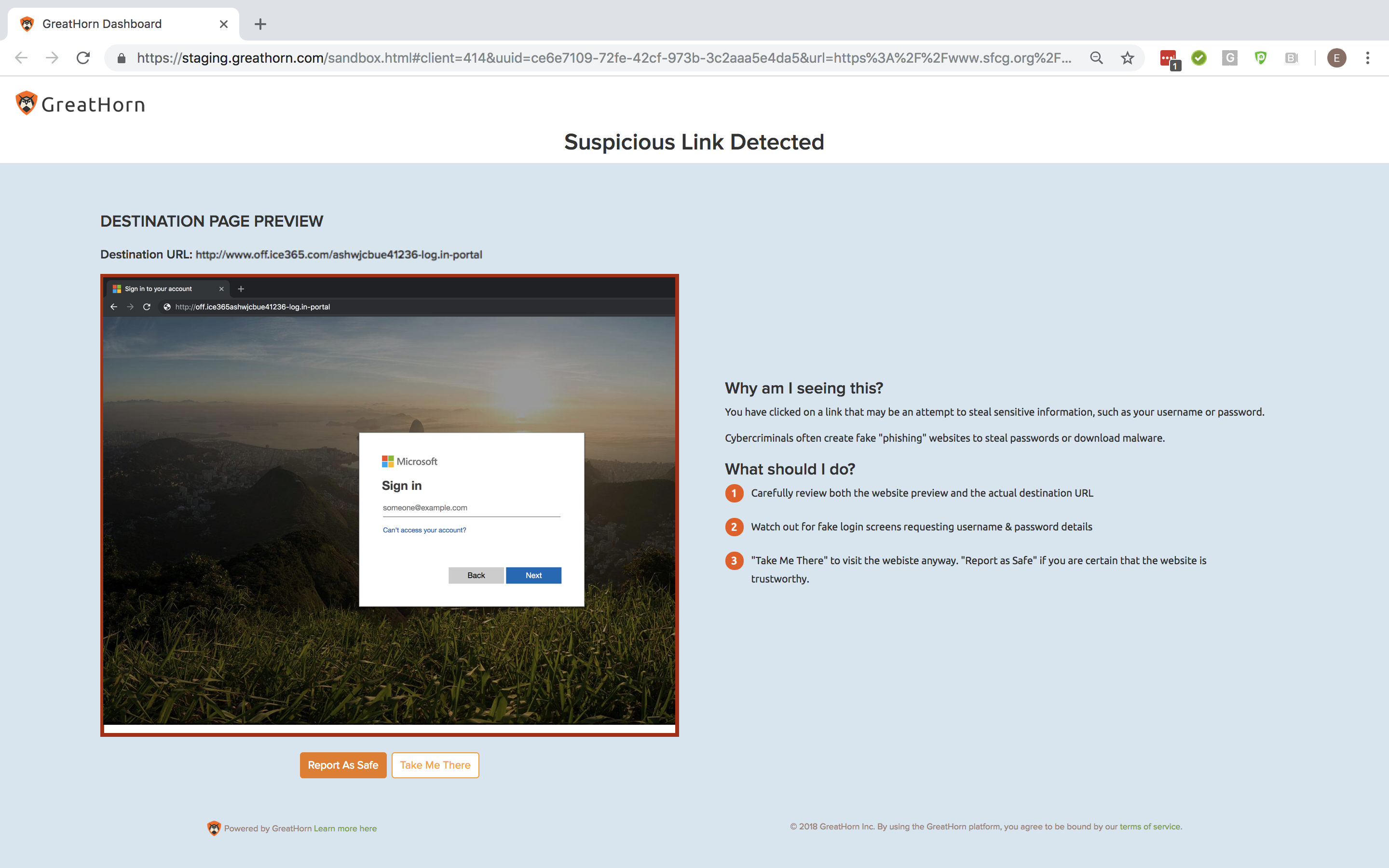Click Take Me There button
The width and height of the screenshot is (1389, 868).
435,765
